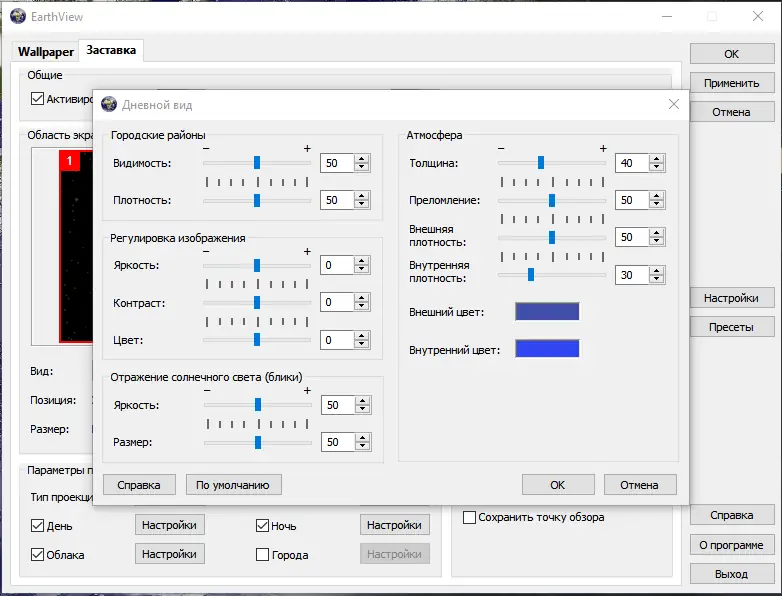Click Внутренняя плотность value field showing 30
This screenshot has width=782, height=596.
point(632,275)
